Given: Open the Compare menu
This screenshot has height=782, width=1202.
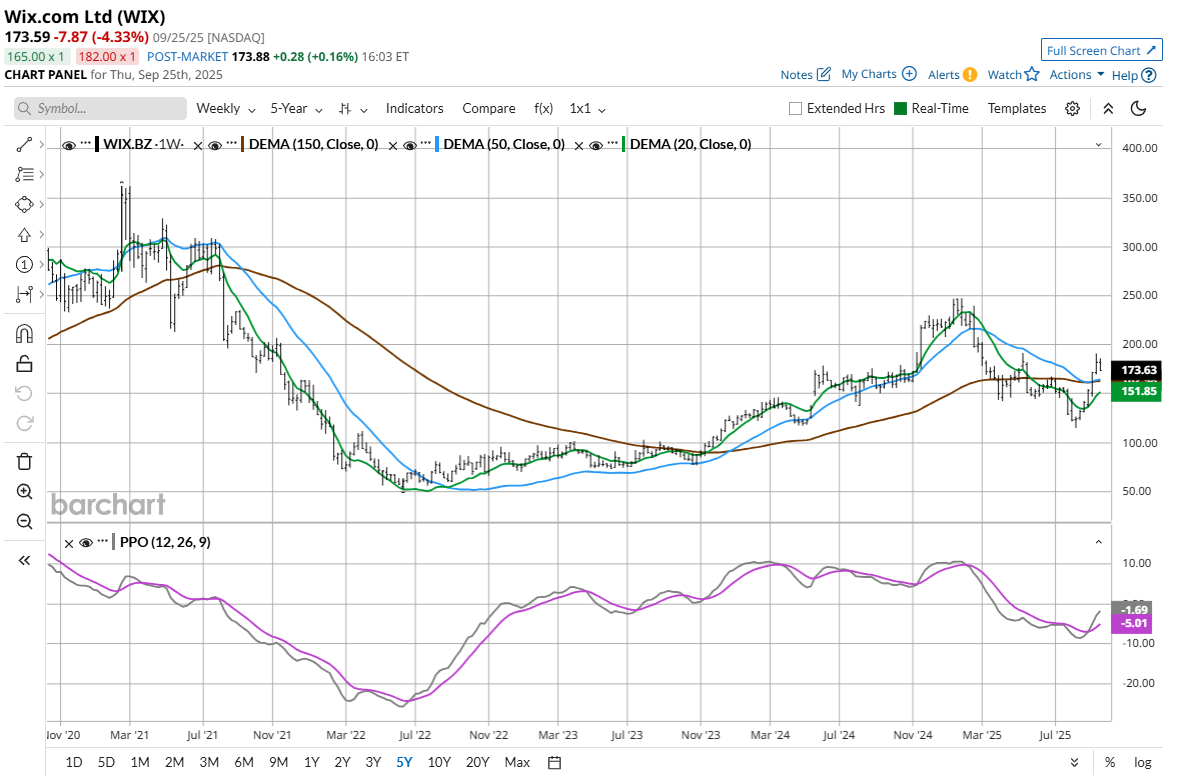Looking at the screenshot, I should (489, 108).
